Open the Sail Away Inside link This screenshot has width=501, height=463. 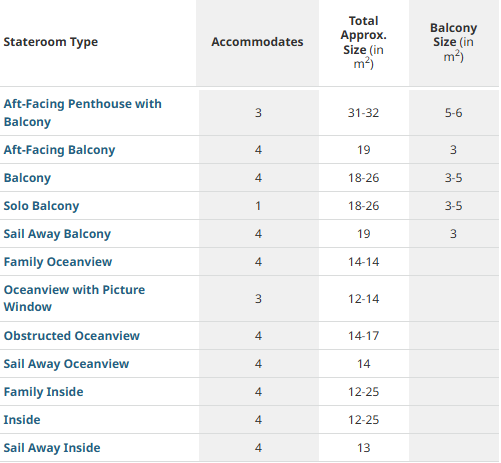[52, 448]
